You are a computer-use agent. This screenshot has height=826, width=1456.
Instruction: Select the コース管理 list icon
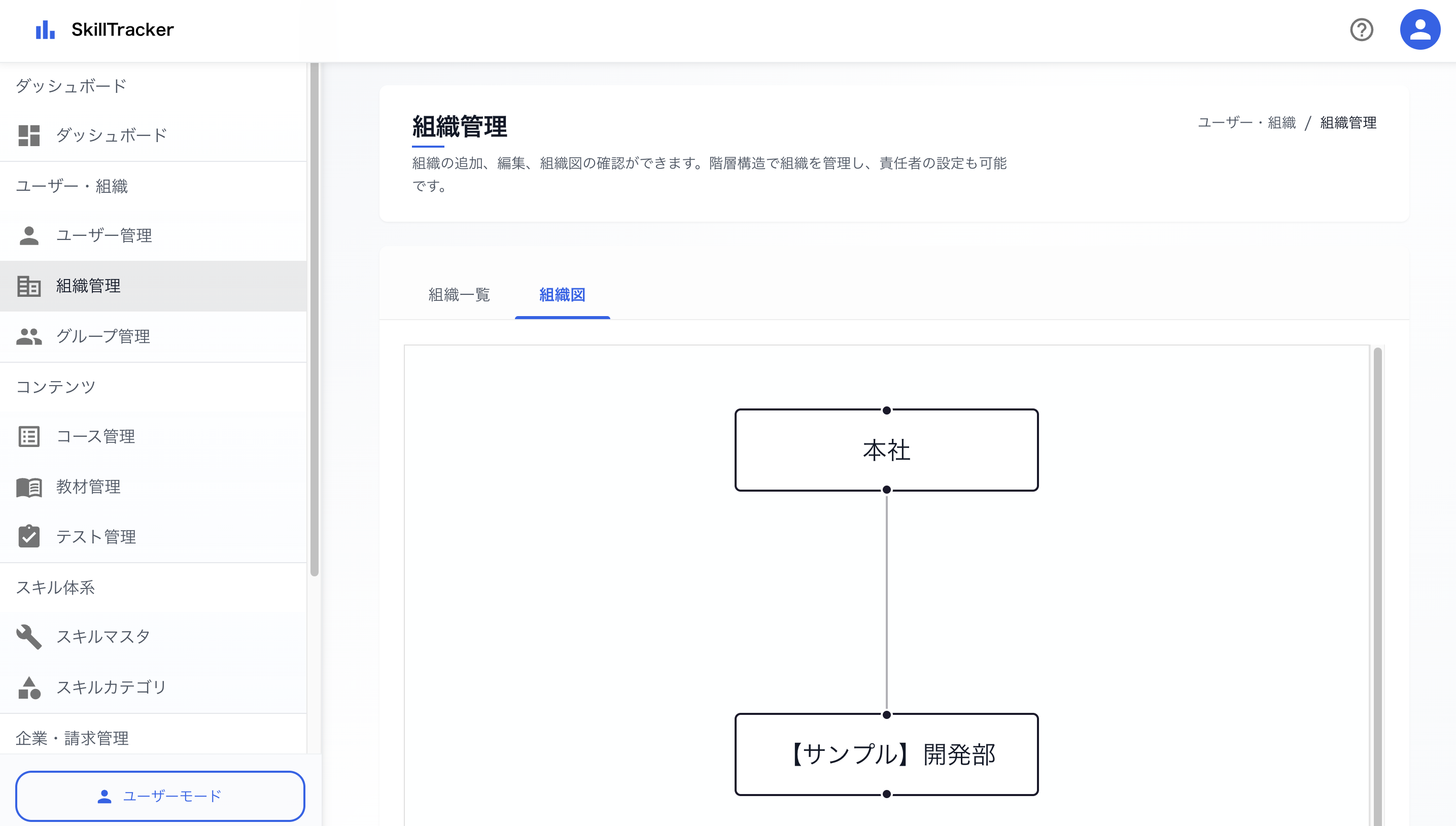[29, 436]
